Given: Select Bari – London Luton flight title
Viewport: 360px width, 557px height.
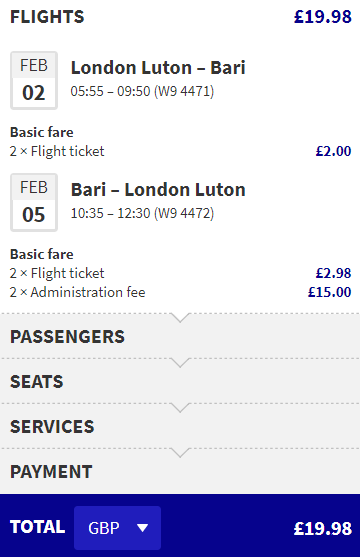Looking at the screenshot, I should [x=158, y=190].
